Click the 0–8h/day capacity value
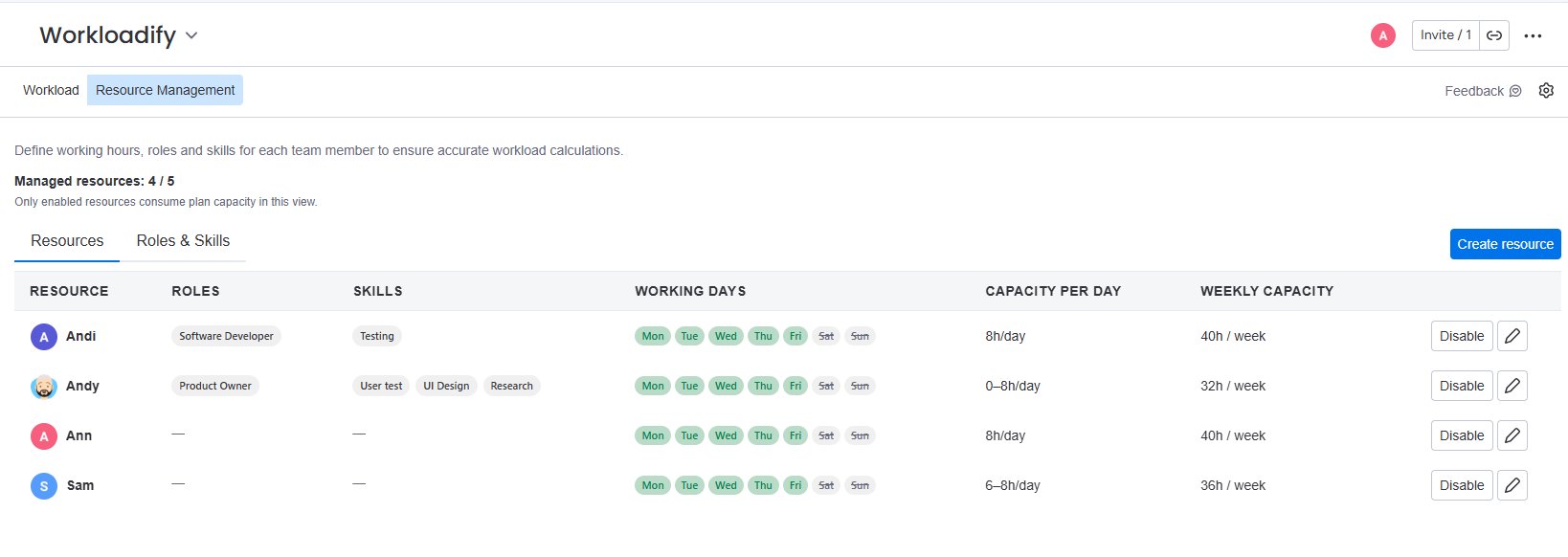This screenshot has width=1568, height=557. (1013, 386)
